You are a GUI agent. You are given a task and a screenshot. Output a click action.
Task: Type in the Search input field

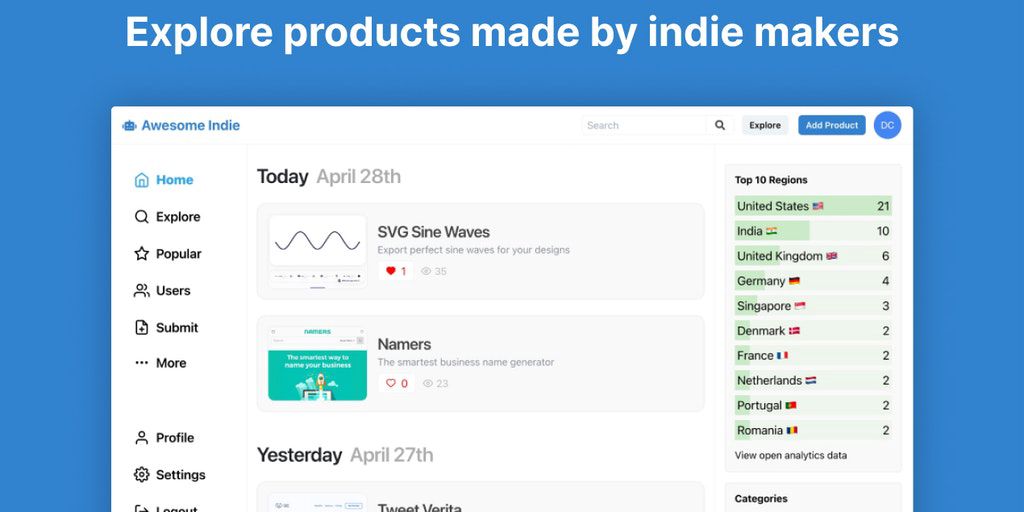[643, 125]
